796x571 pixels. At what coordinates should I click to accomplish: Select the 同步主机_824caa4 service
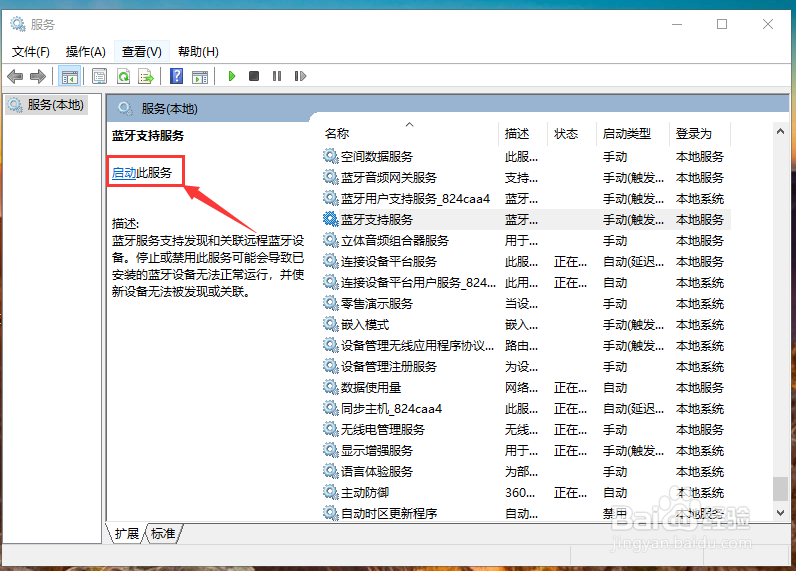click(x=391, y=409)
